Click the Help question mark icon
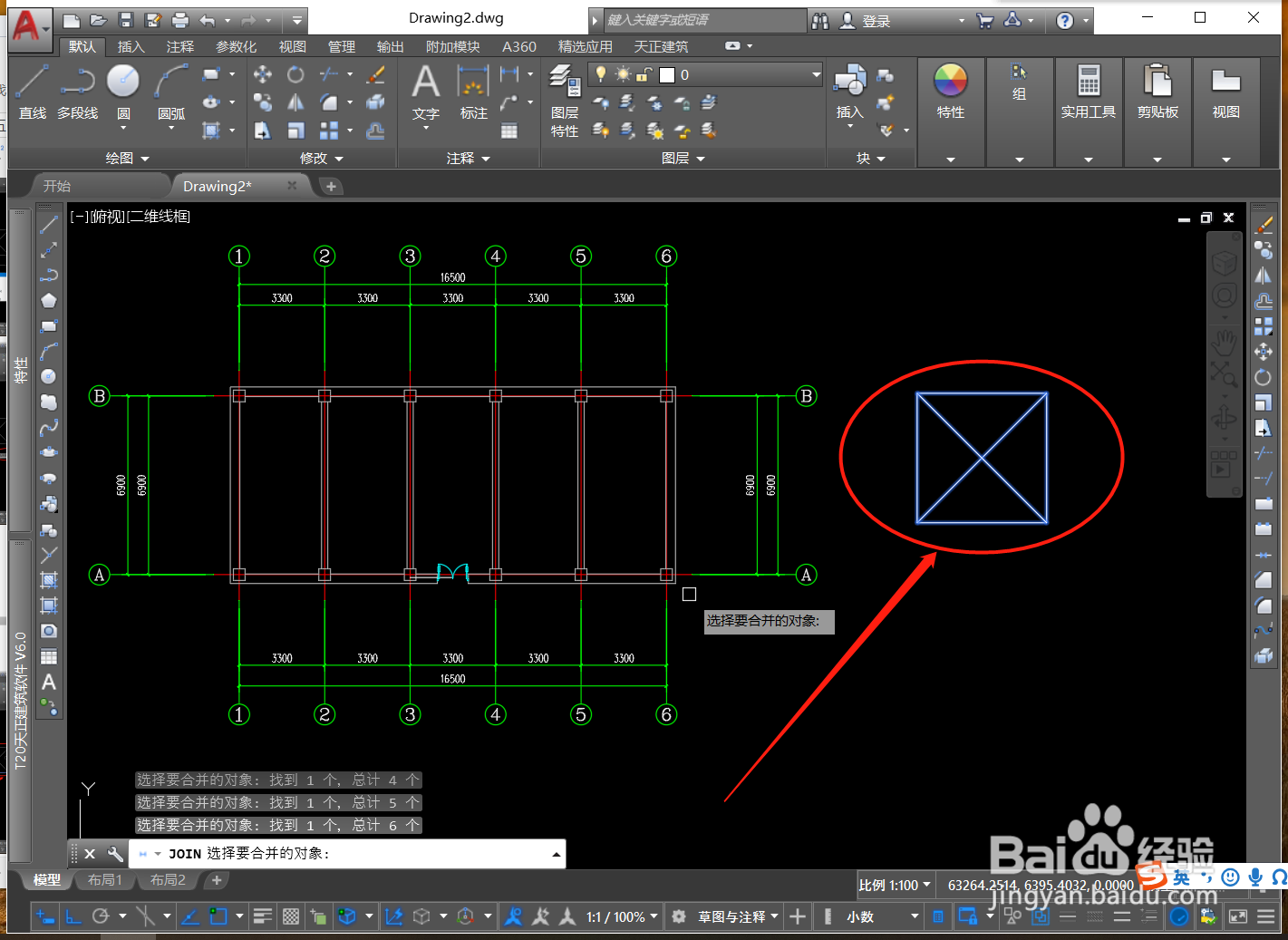This screenshot has width=1288, height=940. click(x=1065, y=20)
